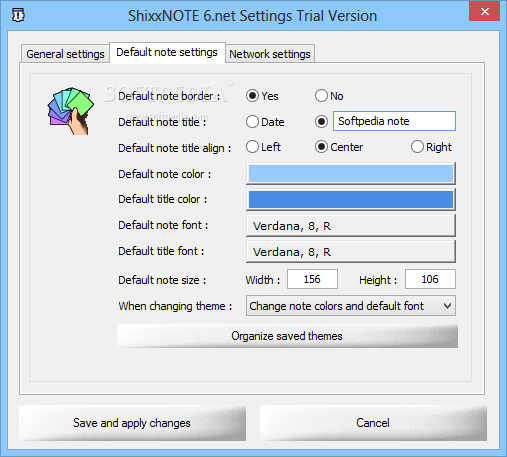Change the default title font Verdana button
This screenshot has width=507, height=457.
[x=351, y=251]
